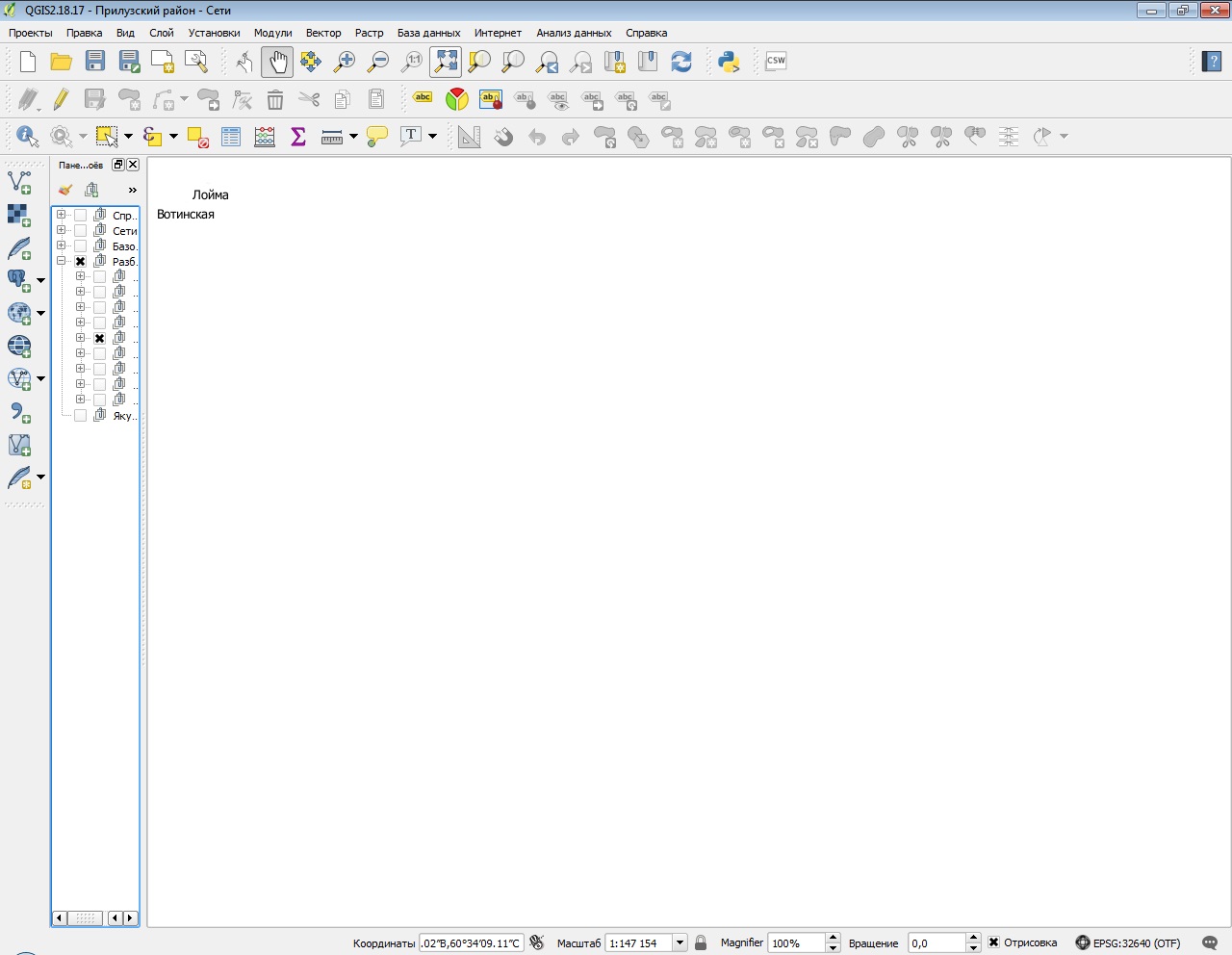Open the Вектор menu
The image size is (1232, 955).
point(323,33)
